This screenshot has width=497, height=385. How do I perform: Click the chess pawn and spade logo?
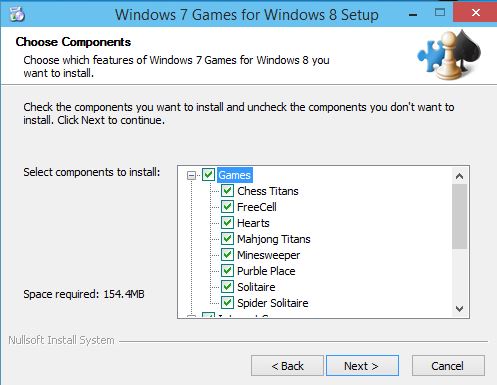pos(449,55)
